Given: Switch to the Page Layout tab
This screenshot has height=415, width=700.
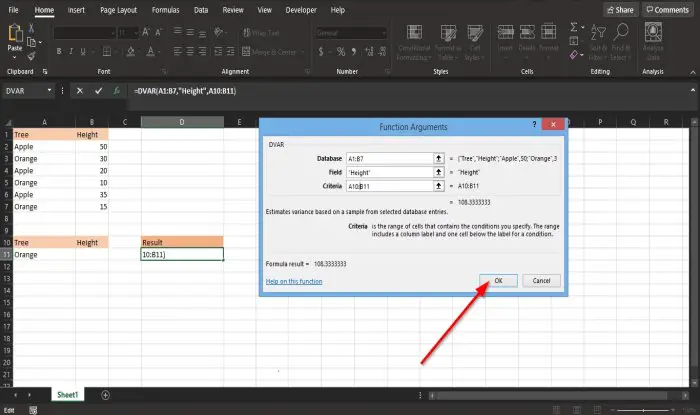Looking at the screenshot, I should [x=118, y=10].
